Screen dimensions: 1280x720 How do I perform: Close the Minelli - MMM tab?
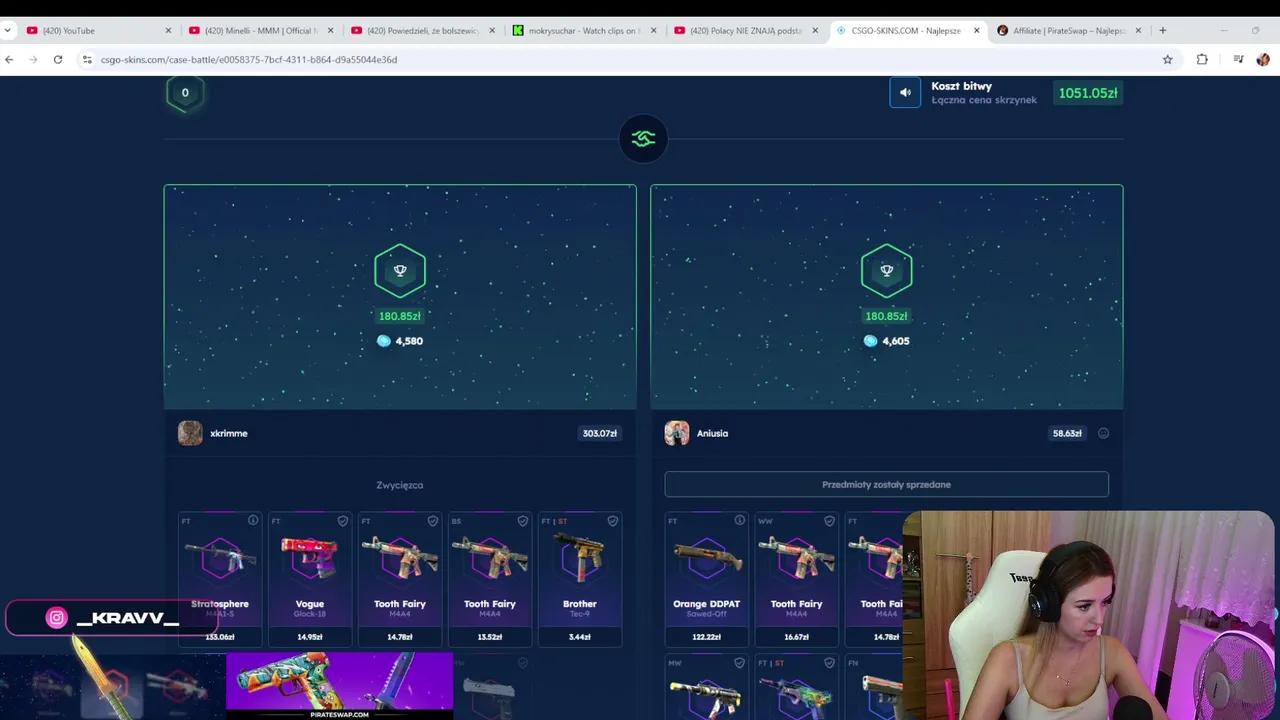(x=330, y=30)
